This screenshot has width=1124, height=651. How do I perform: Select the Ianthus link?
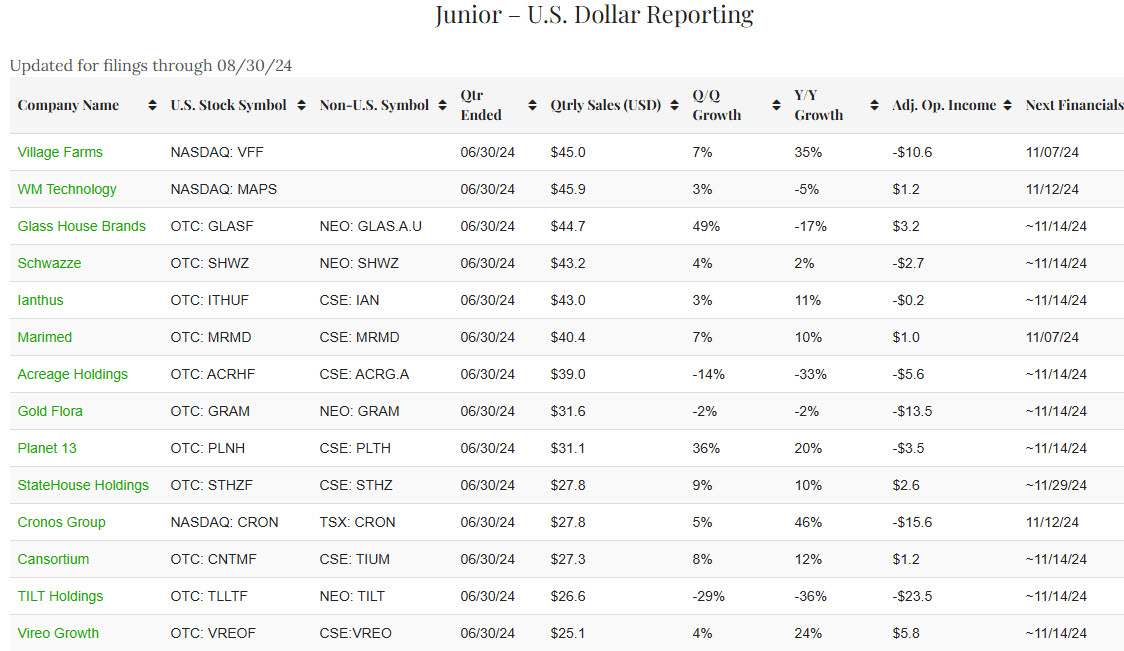pyautogui.click(x=40, y=300)
